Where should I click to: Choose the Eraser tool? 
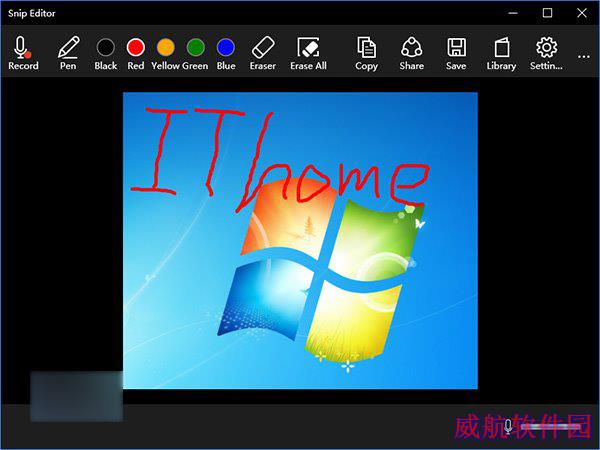coord(263,53)
